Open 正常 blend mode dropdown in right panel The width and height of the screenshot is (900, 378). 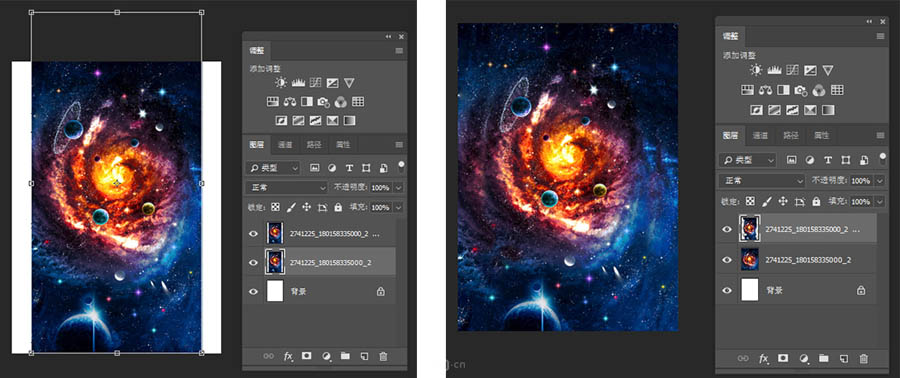click(x=762, y=181)
